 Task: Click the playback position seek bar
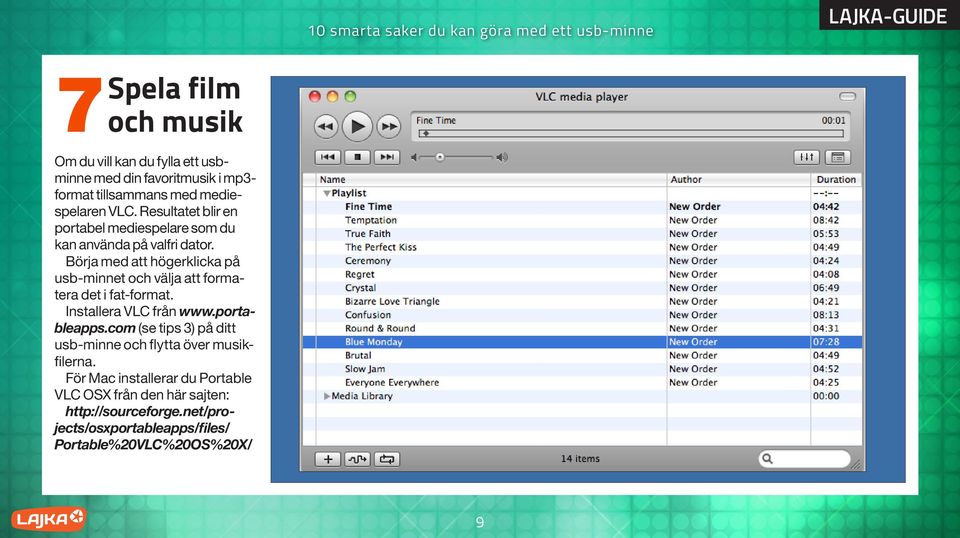[x=631, y=133]
